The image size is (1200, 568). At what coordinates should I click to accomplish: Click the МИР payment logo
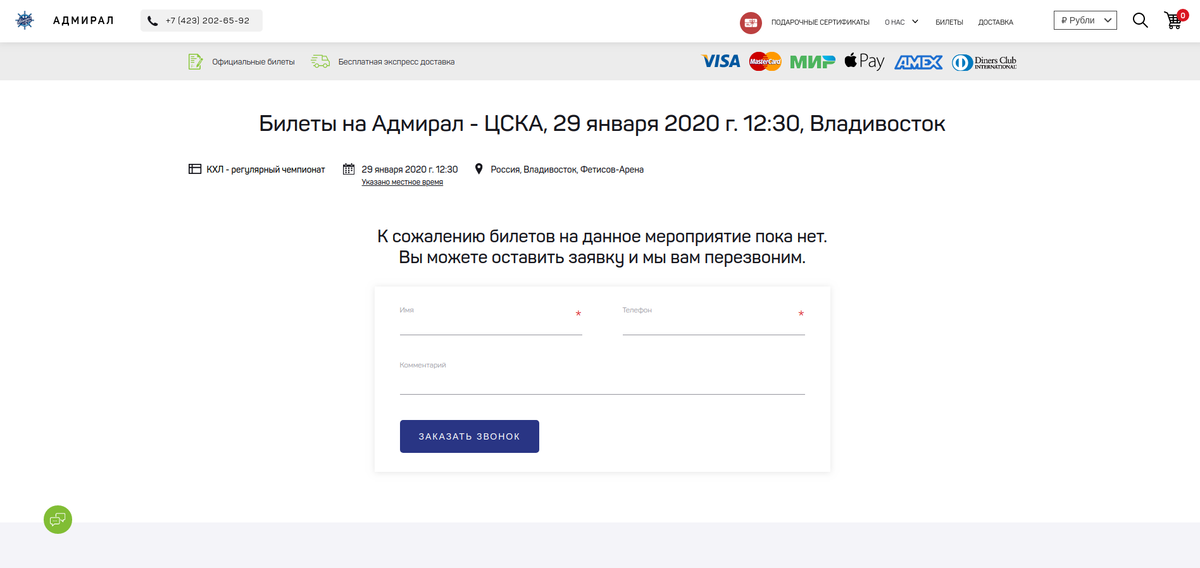click(x=812, y=62)
